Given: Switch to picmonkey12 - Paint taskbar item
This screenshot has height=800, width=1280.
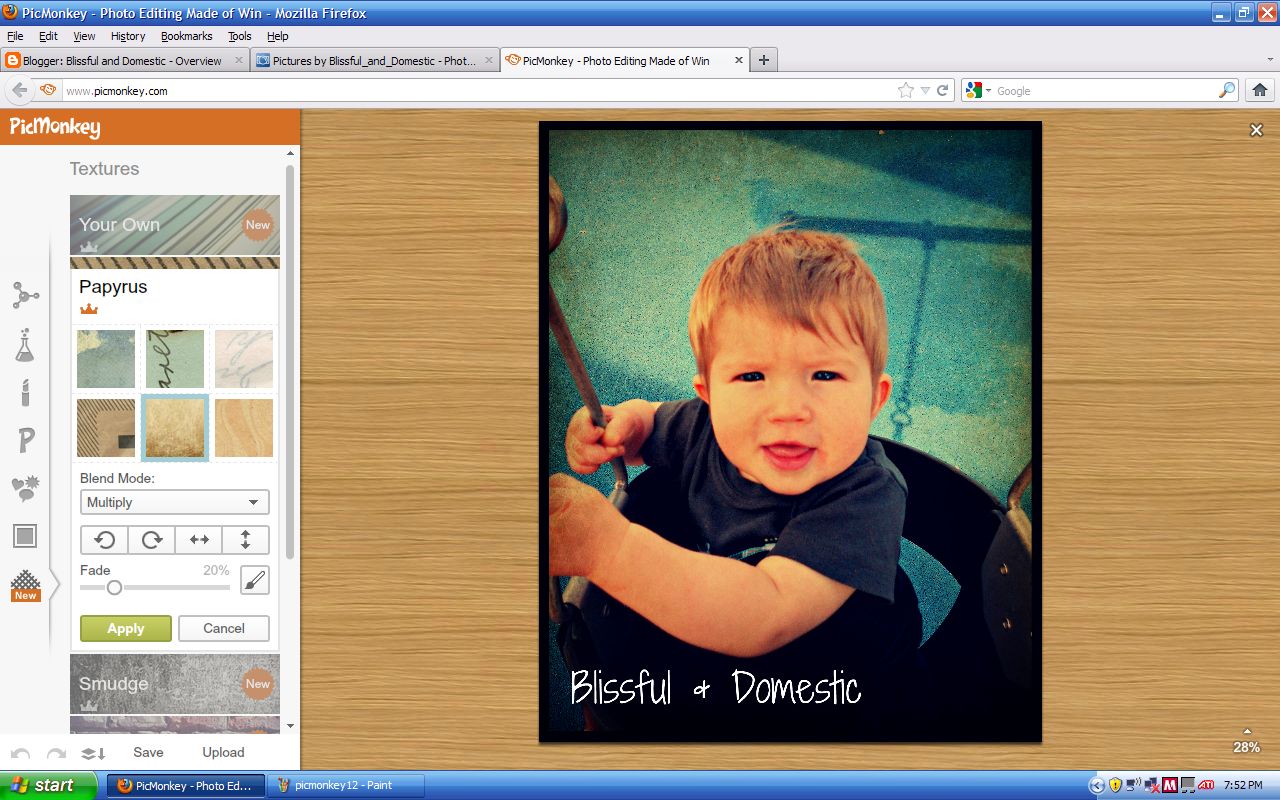Looking at the screenshot, I should coord(346,785).
